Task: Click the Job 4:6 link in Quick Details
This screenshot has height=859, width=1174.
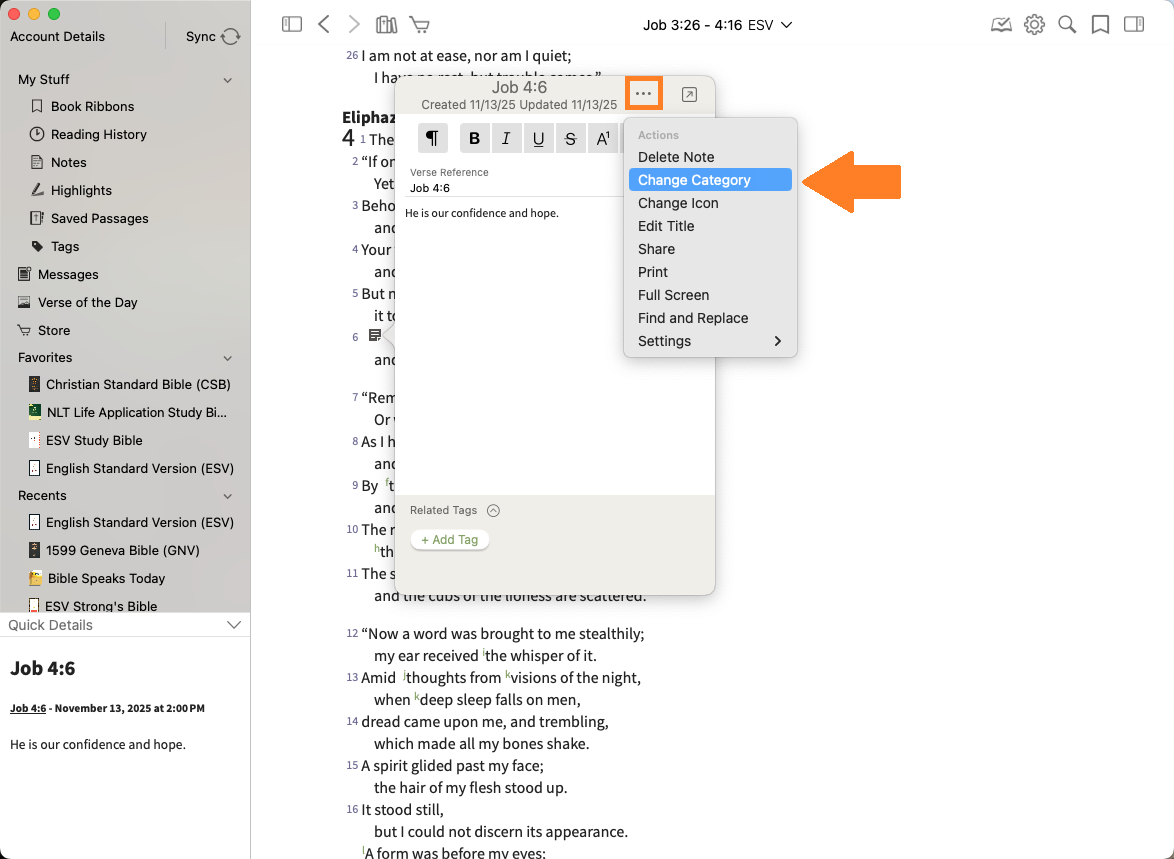Action: (x=28, y=708)
